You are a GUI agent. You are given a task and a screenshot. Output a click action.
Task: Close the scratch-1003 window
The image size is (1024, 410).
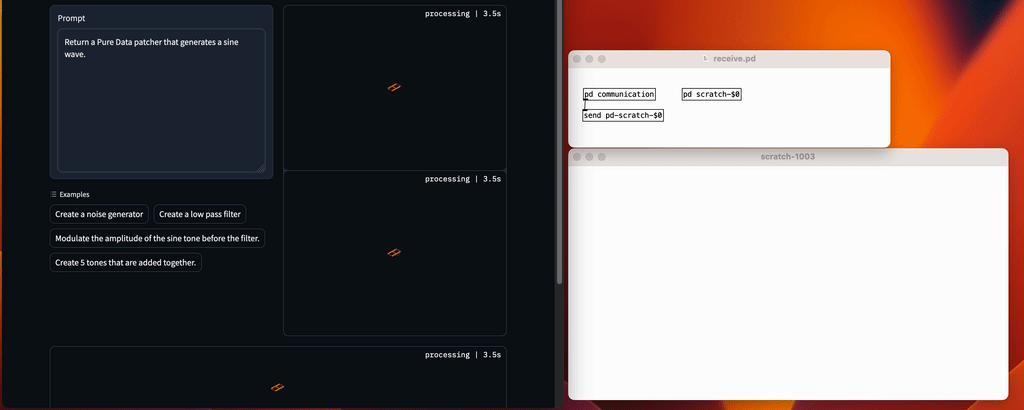[577, 157]
